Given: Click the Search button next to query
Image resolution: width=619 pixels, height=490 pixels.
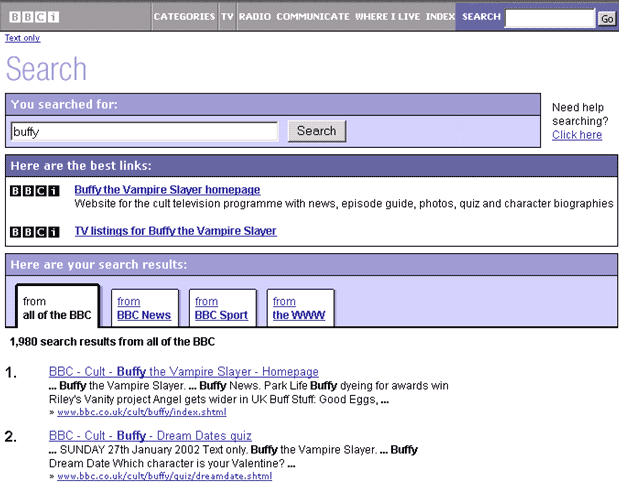Looking at the screenshot, I should [317, 131].
